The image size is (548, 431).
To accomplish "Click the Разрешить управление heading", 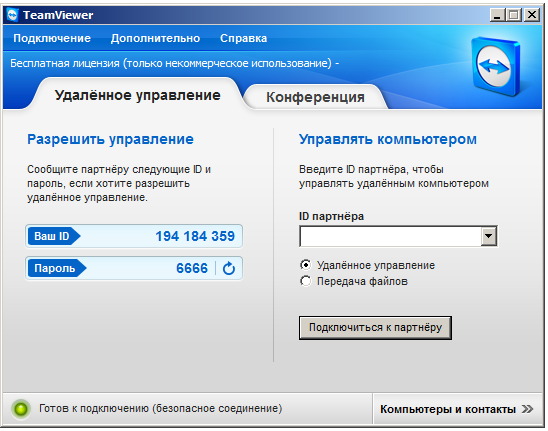I will click(110, 139).
